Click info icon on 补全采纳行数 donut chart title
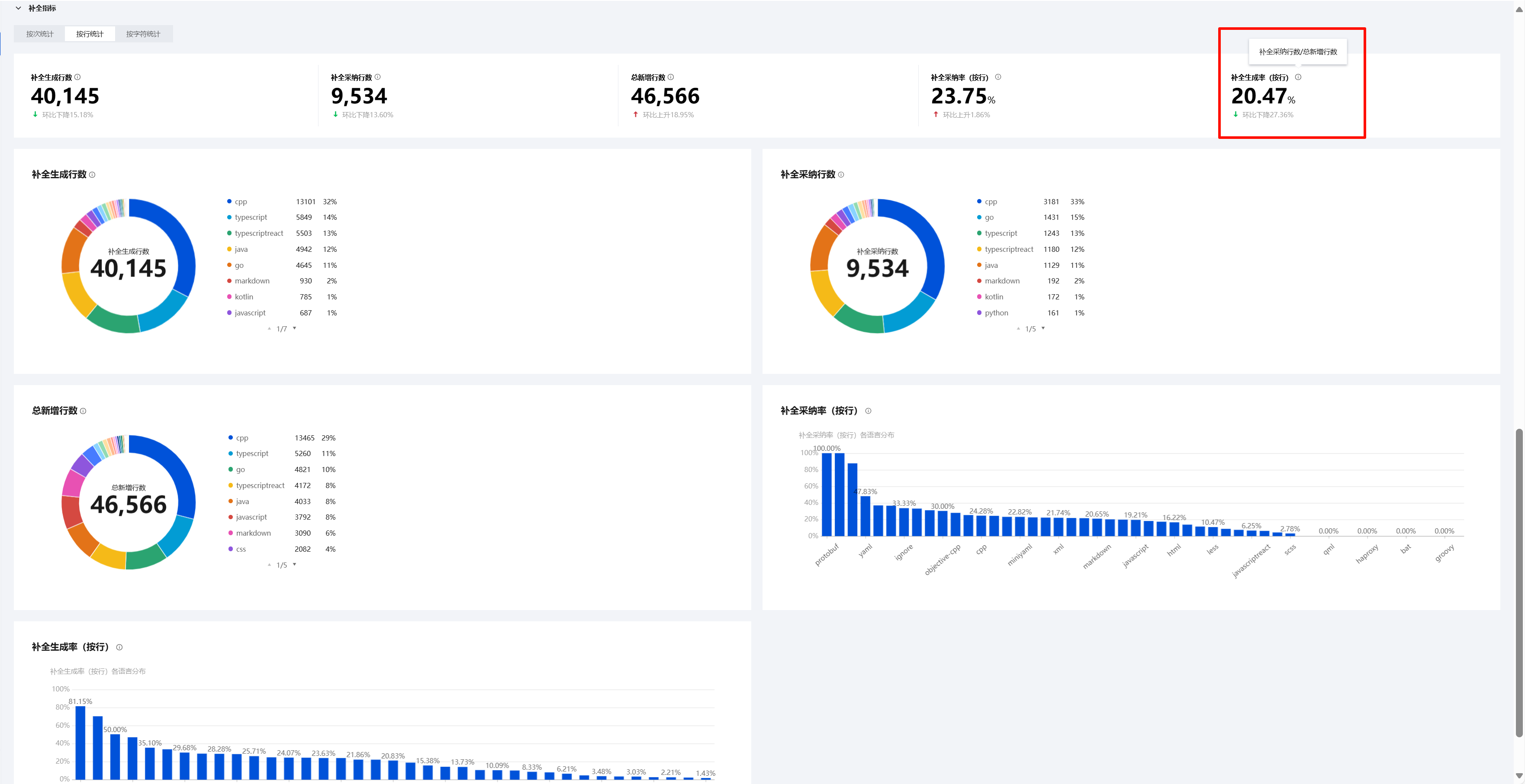 (x=841, y=174)
